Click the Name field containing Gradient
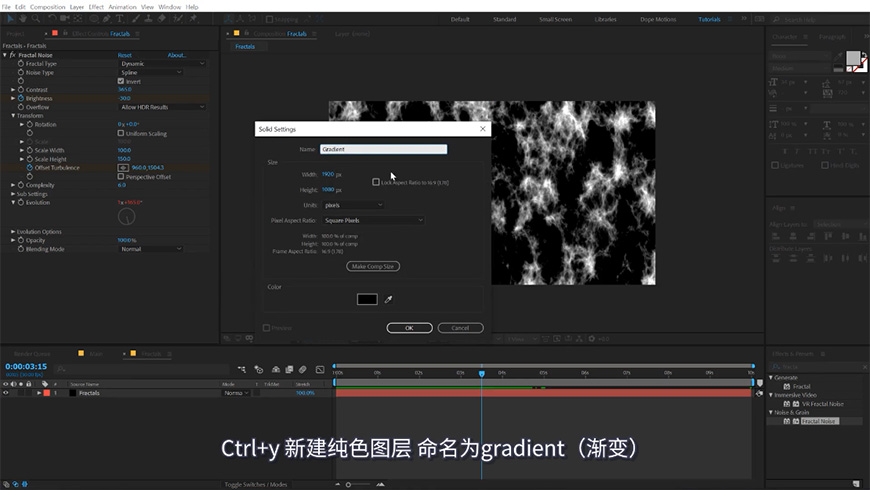Screen dimensions: 870x490 pos(383,149)
